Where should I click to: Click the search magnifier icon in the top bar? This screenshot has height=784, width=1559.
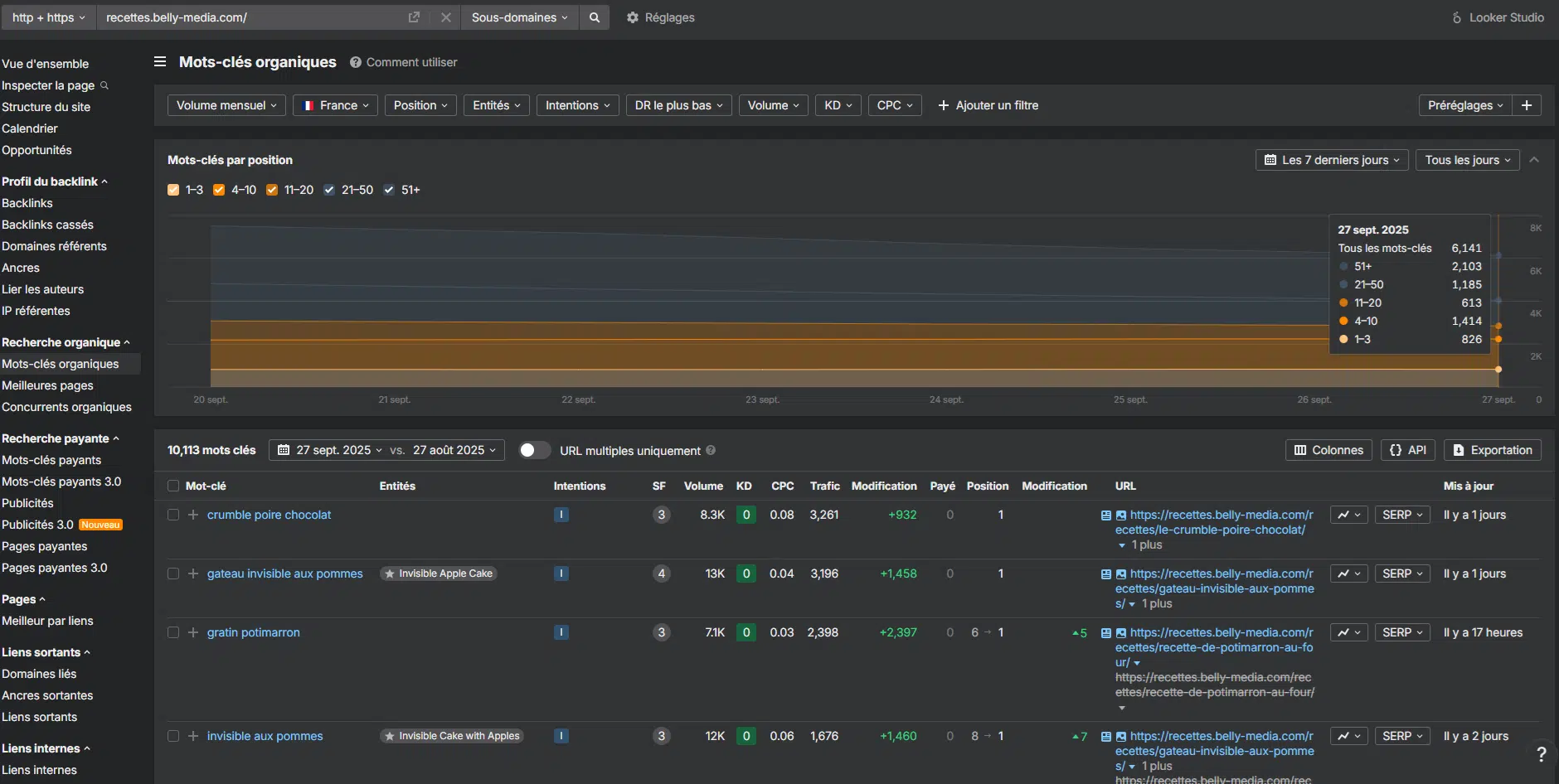tap(595, 17)
